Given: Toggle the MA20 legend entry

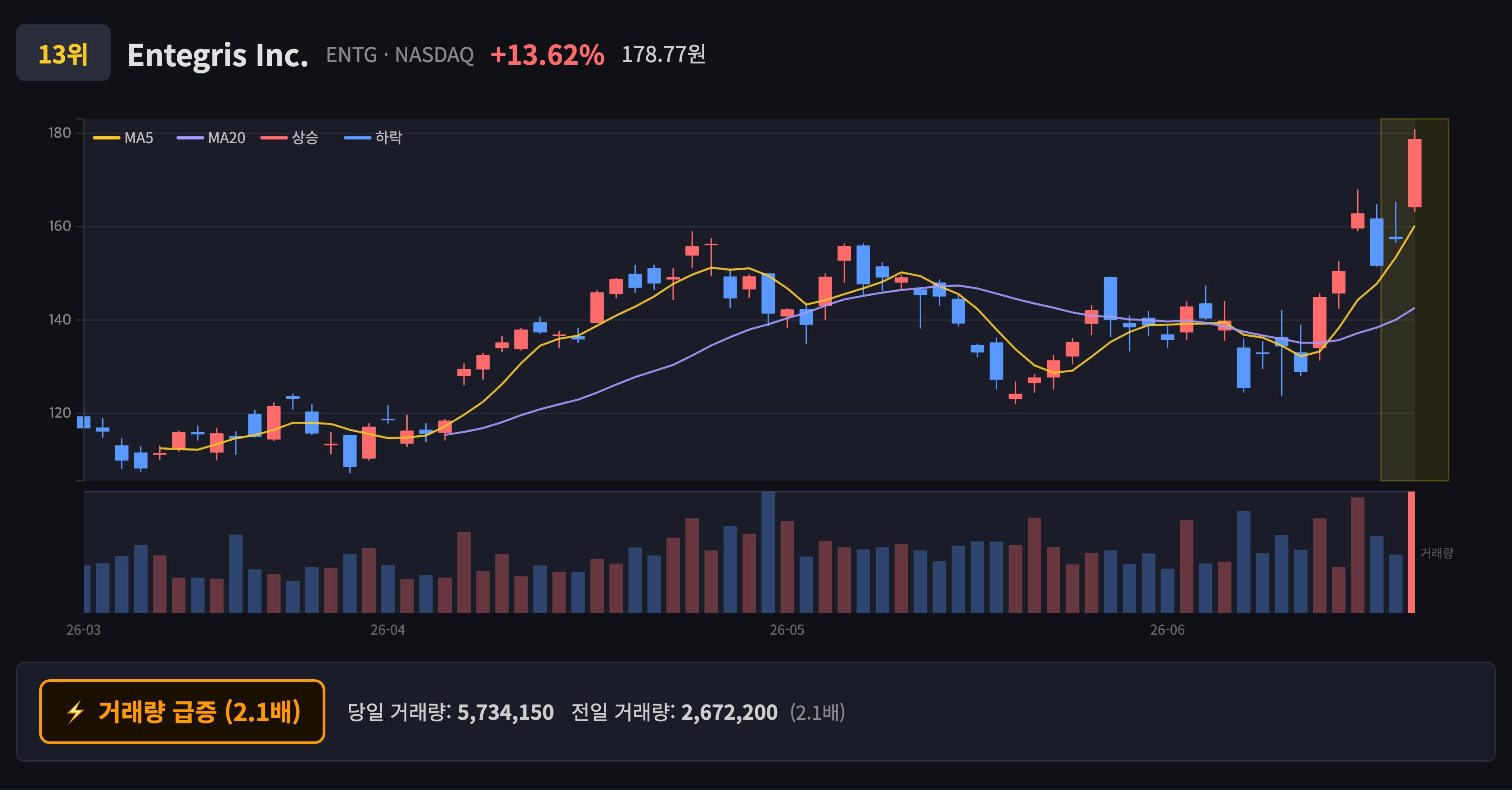Looking at the screenshot, I should (211, 138).
